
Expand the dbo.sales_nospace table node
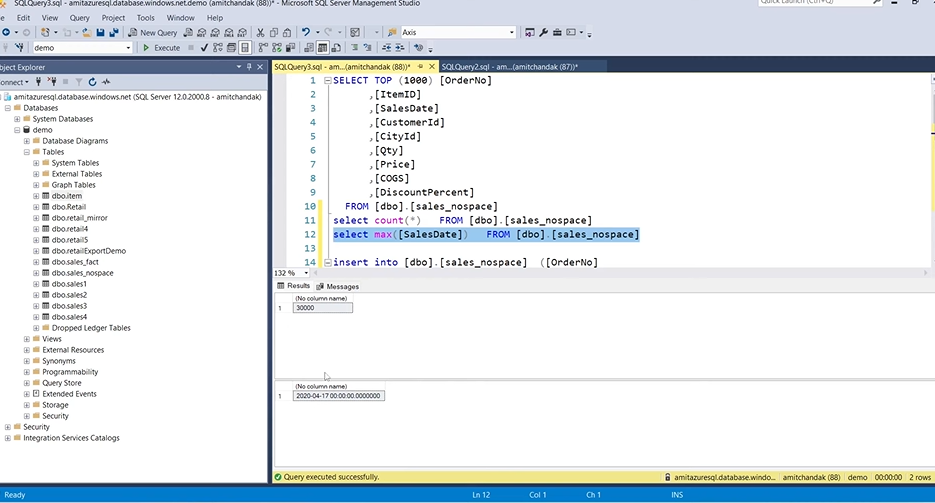point(36,273)
